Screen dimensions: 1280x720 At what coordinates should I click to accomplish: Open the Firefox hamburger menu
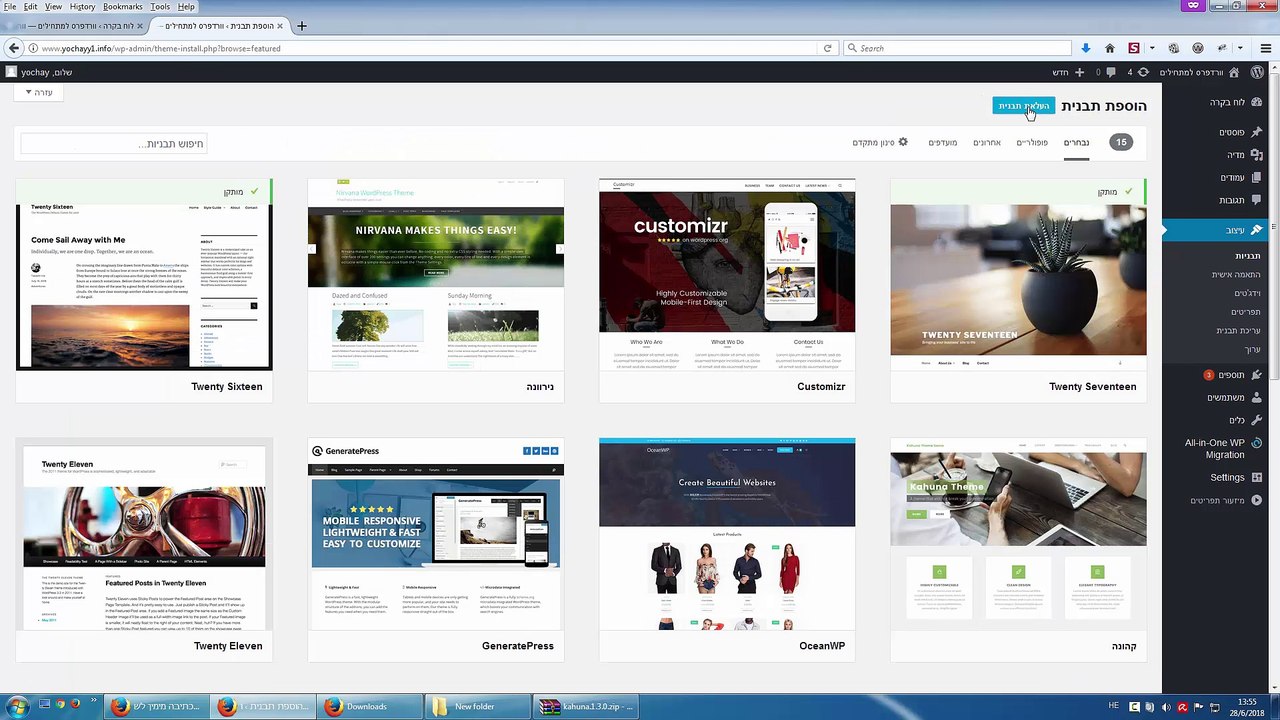1264,48
